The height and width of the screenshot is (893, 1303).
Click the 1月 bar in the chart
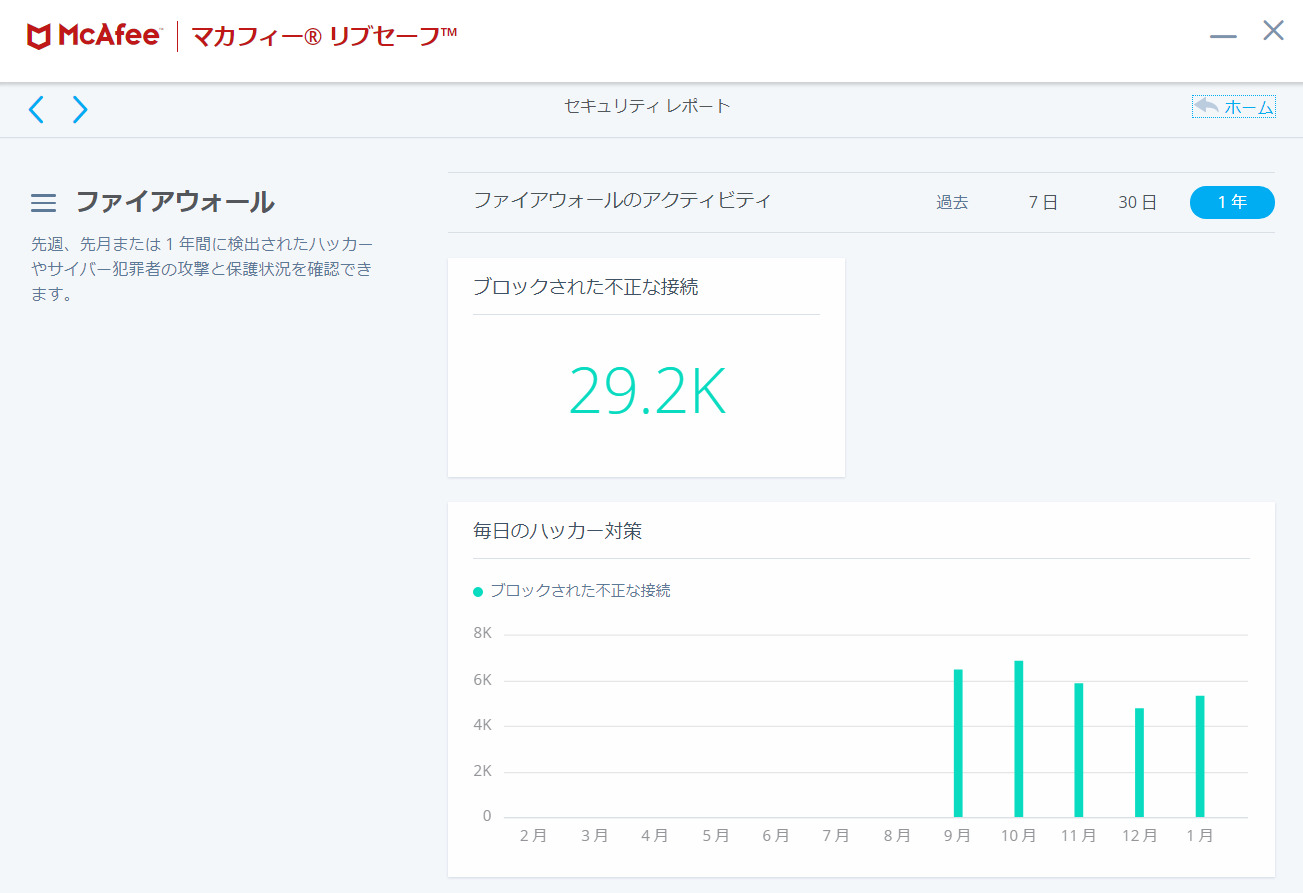tap(1200, 756)
